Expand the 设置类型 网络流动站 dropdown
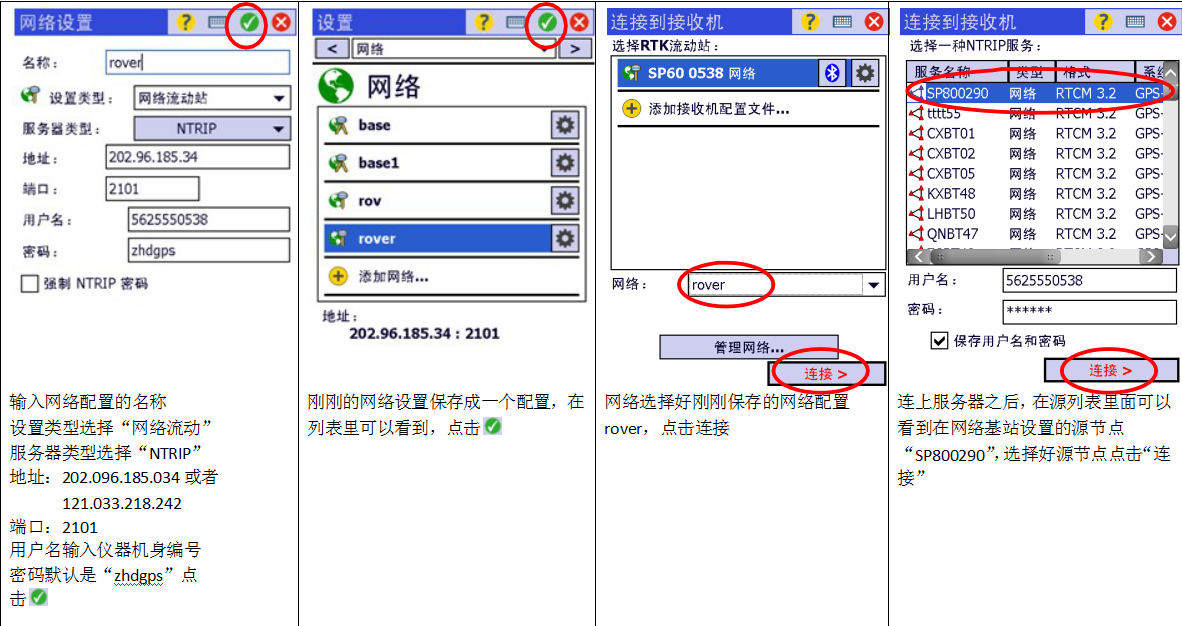 pyautogui.click(x=212, y=98)
